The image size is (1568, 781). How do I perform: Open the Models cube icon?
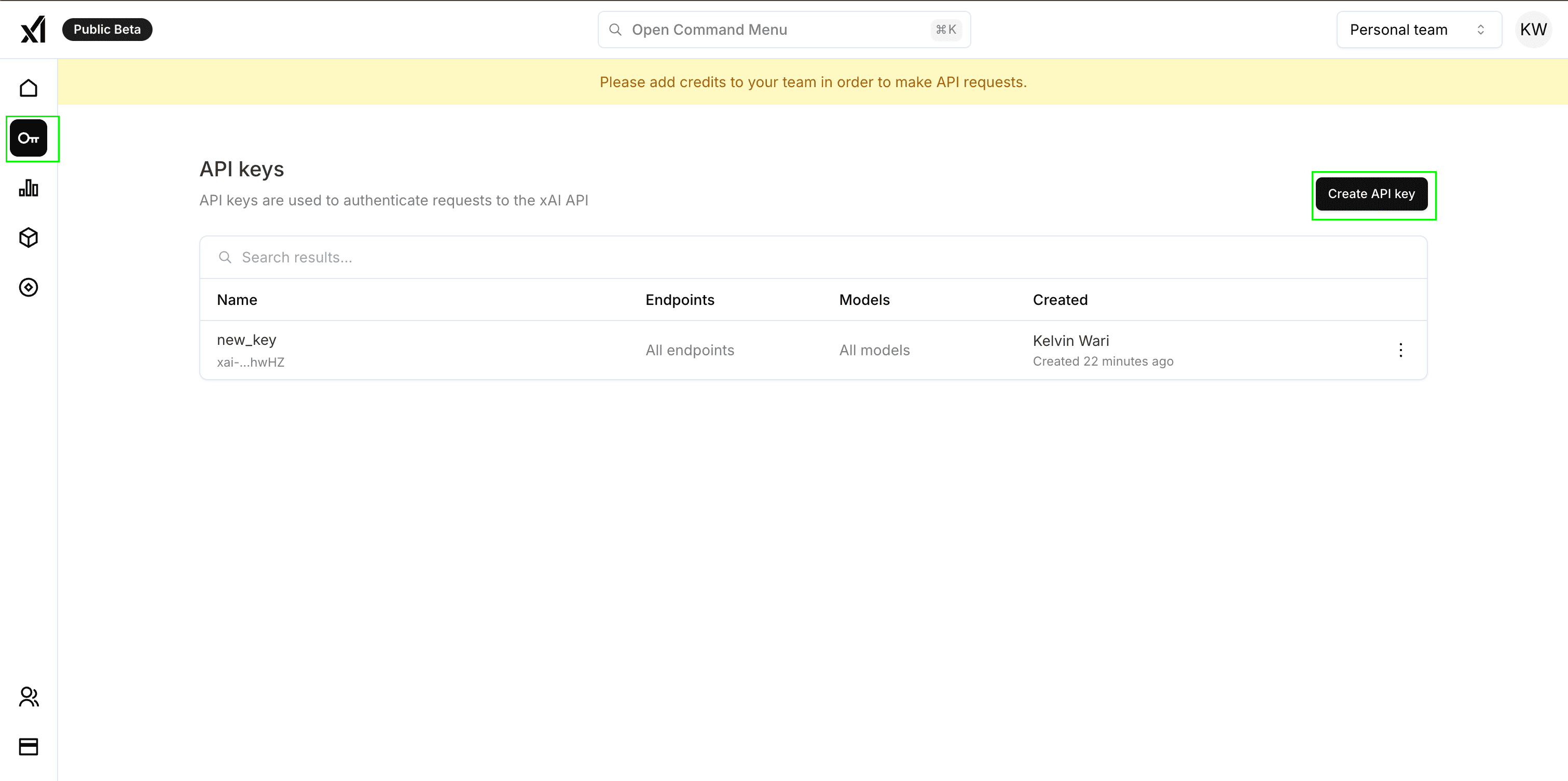click(x=29, y=238)
